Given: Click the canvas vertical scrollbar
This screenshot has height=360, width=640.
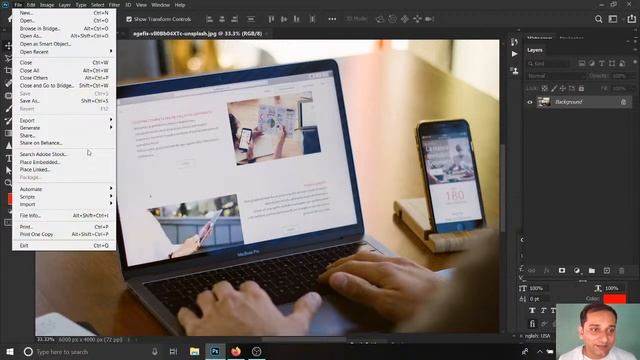Looking at the screenshot, I should 502,188.
